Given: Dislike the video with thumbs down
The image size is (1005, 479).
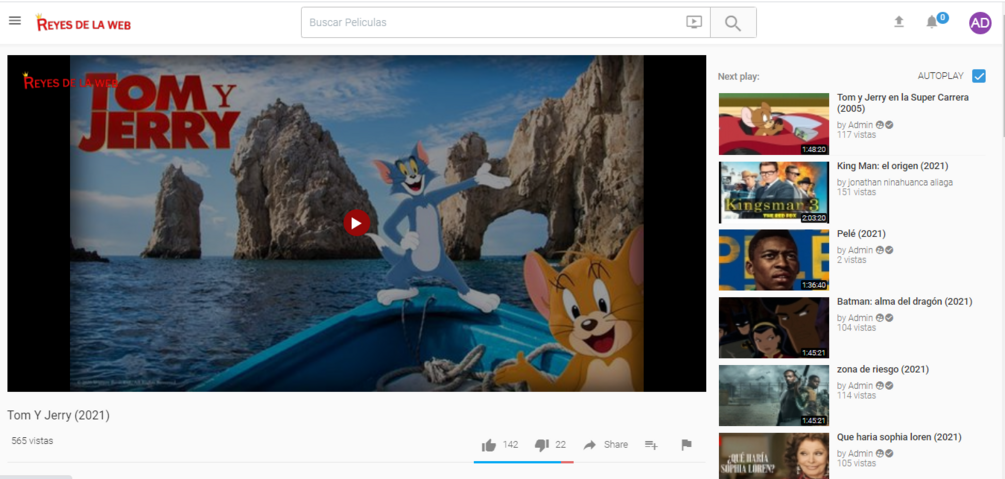Looking at the screenshot, I should coord(542,445).
